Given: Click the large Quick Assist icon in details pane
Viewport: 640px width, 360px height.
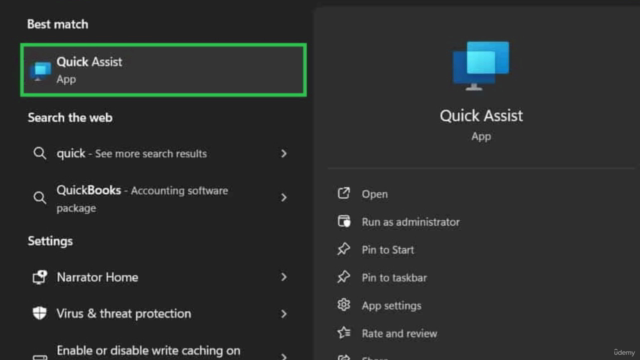Looking at the screenshot, I should (481, 65).
